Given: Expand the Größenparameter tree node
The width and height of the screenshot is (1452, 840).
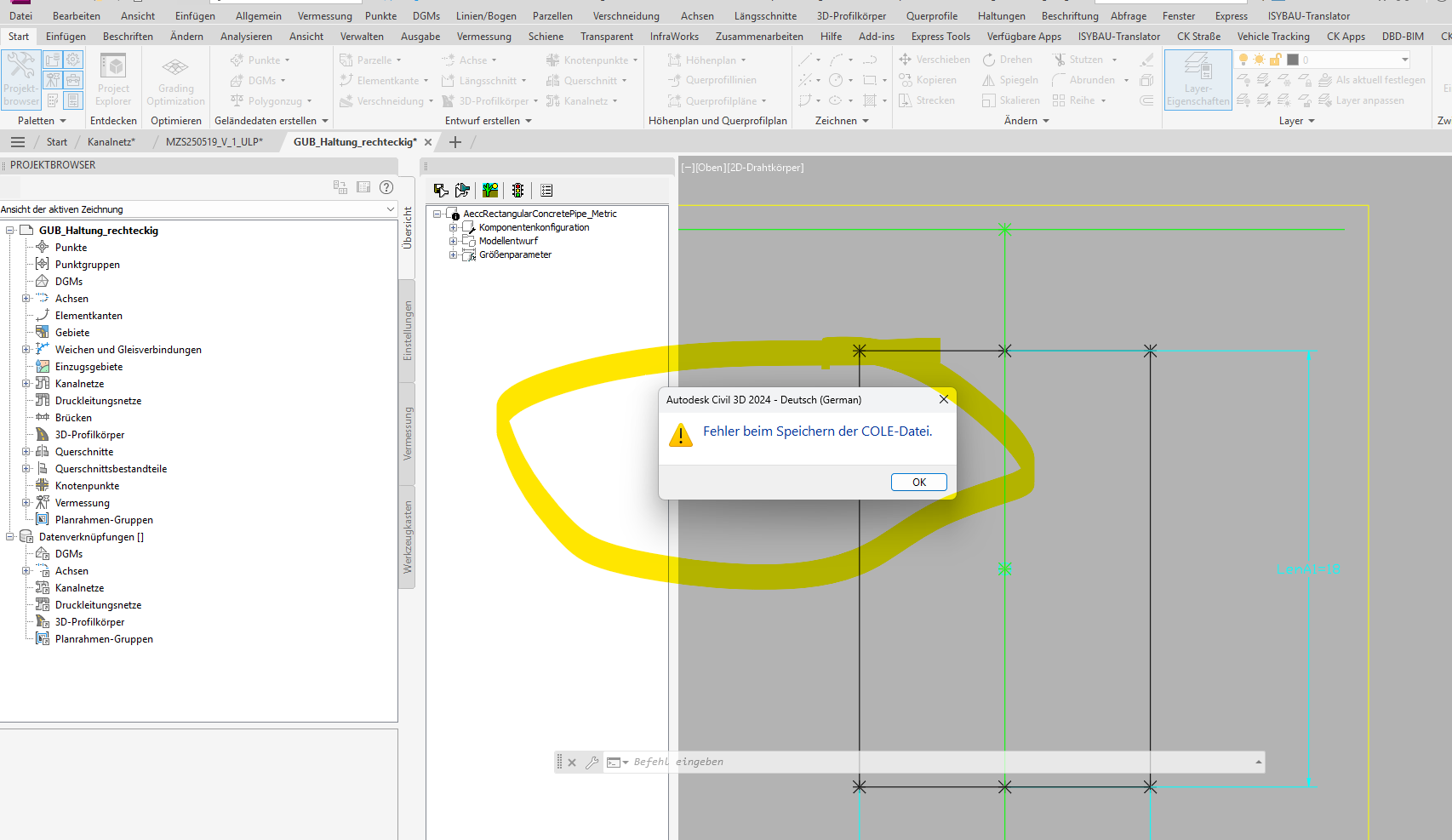Looking at the screenshot, I should (x=454, y=254).
